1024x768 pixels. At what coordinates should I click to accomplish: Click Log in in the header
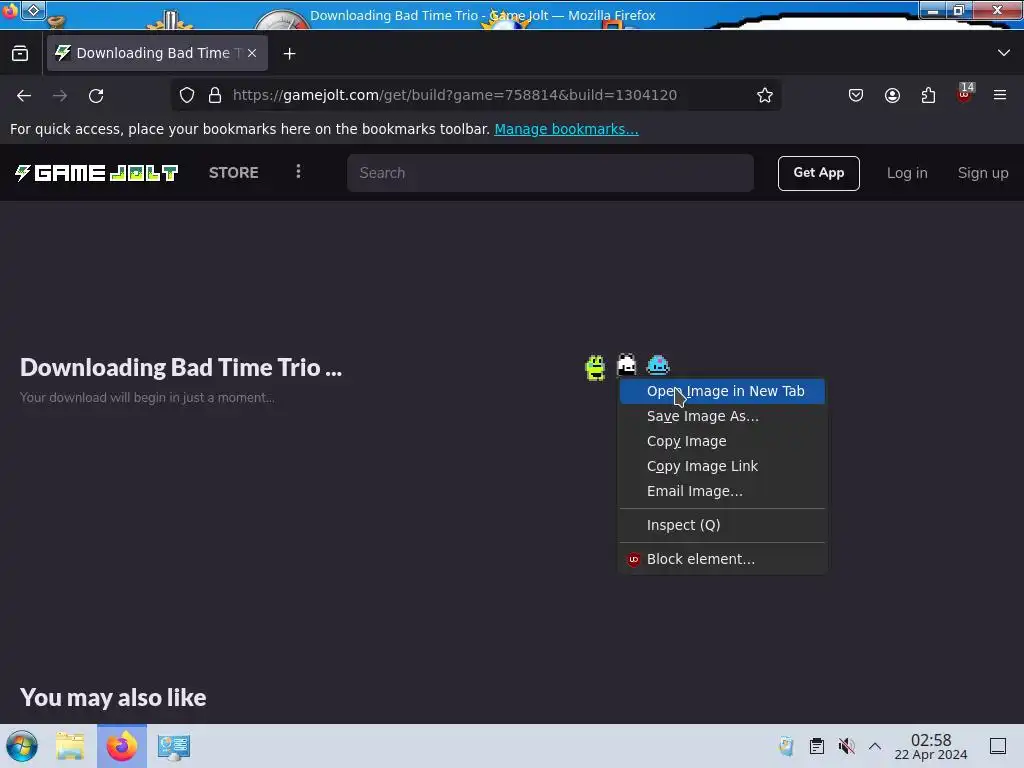pos(906,173)
